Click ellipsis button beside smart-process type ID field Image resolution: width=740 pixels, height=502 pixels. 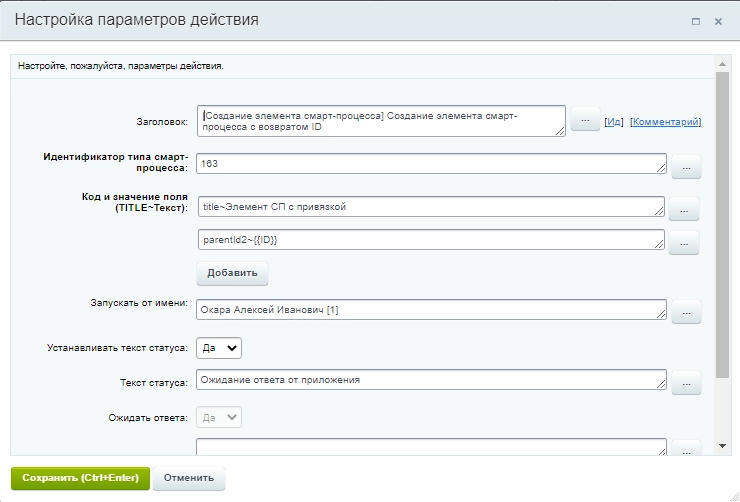685,167
